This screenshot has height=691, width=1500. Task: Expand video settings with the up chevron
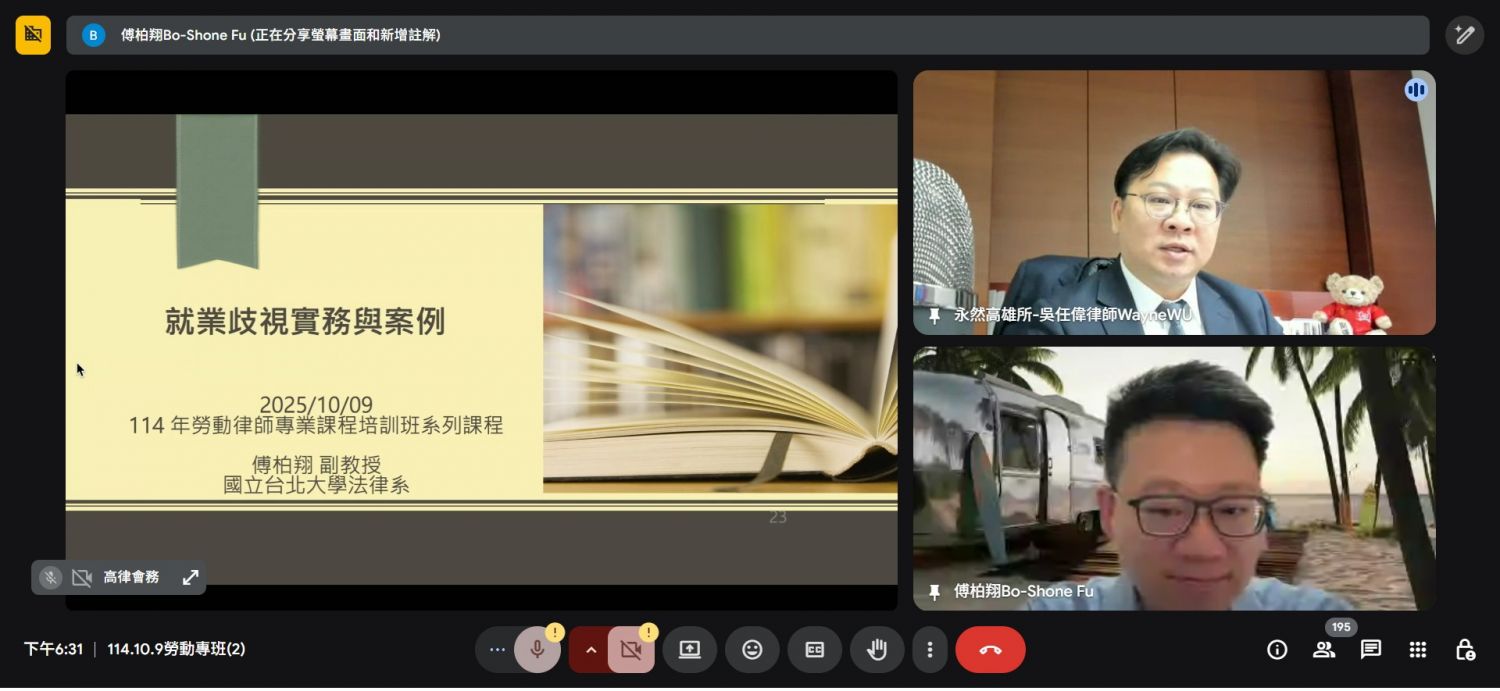590,650
